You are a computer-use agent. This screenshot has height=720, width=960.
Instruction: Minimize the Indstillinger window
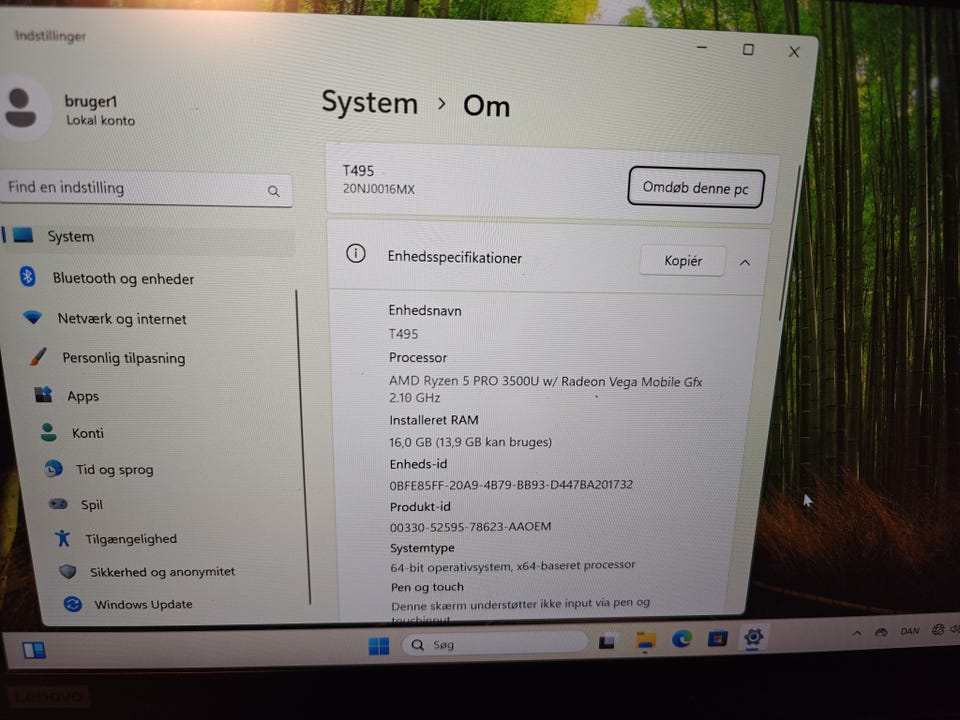702,47
